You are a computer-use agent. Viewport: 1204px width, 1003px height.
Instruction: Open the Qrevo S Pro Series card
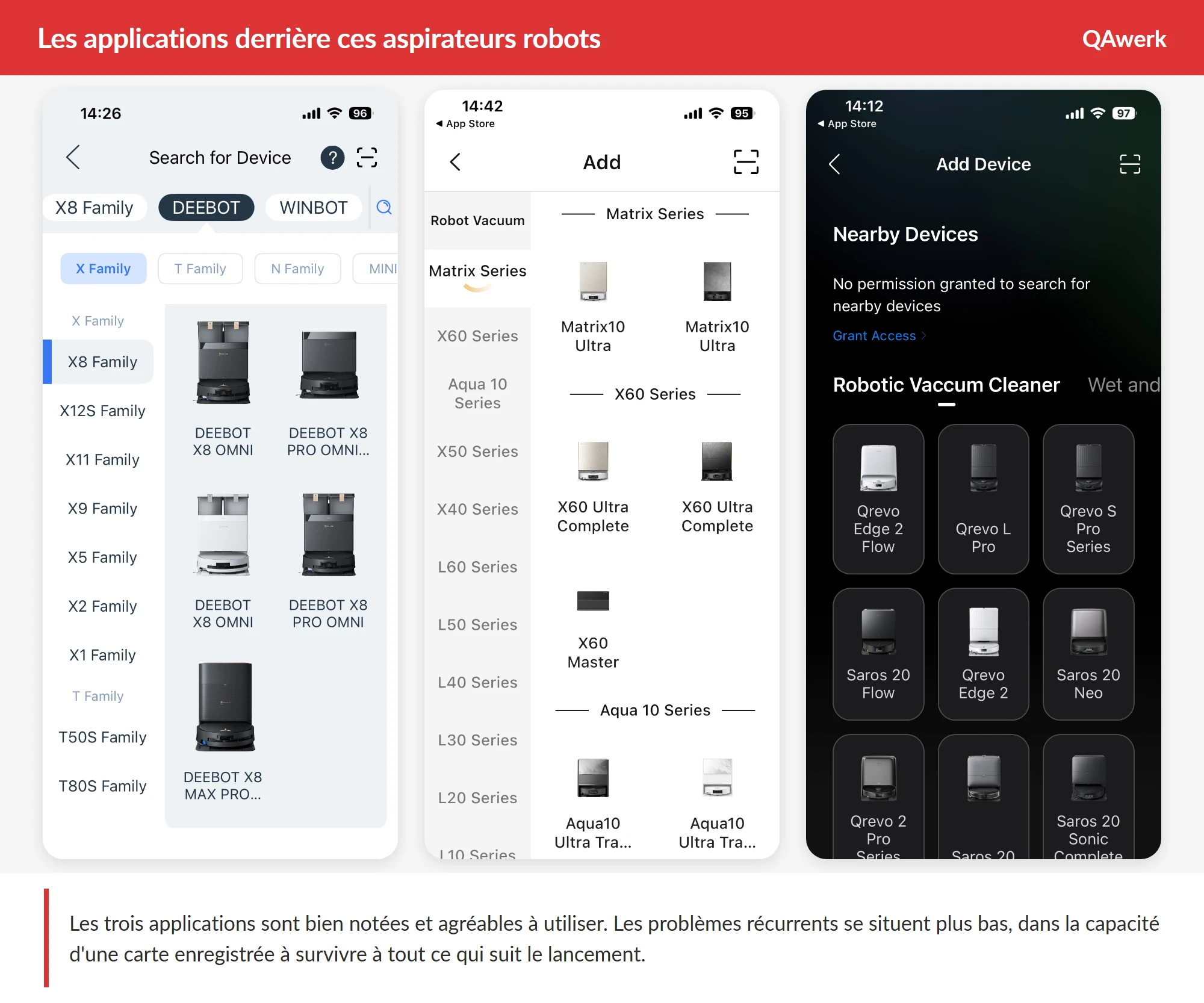tap(1088, 499)
